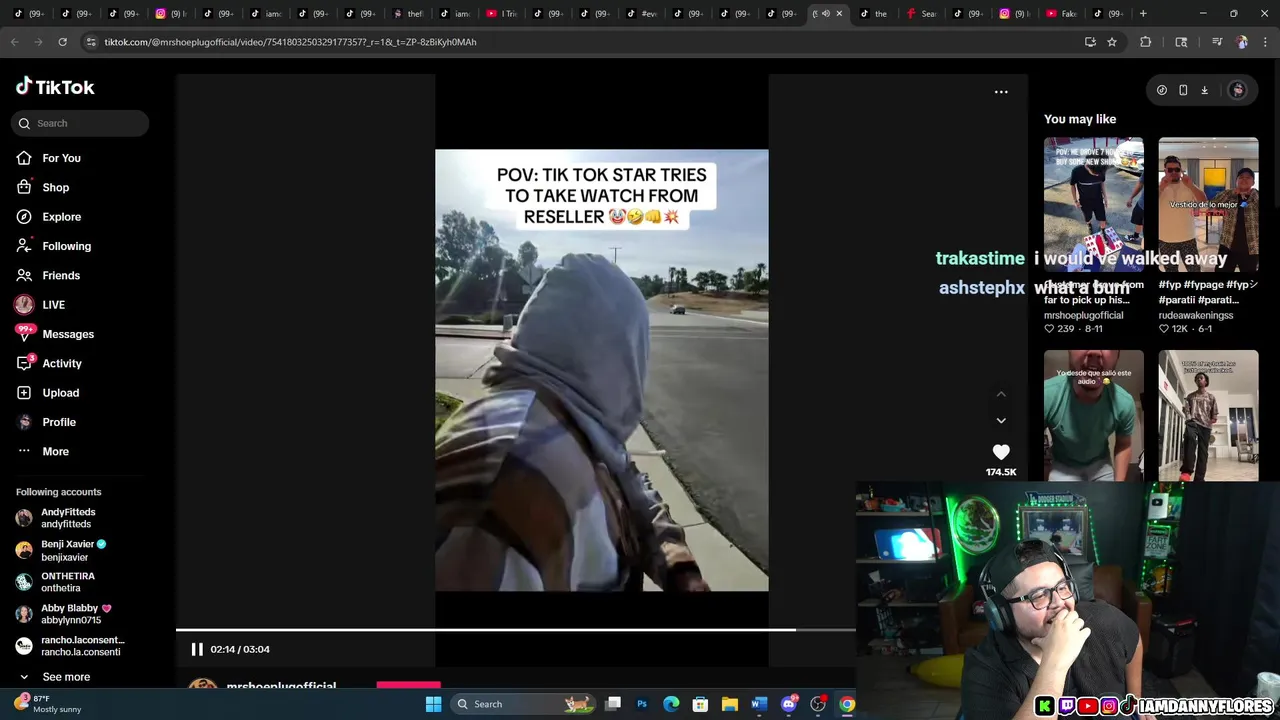Open Microsoft Edge from the taskbar

pos(671,704)
